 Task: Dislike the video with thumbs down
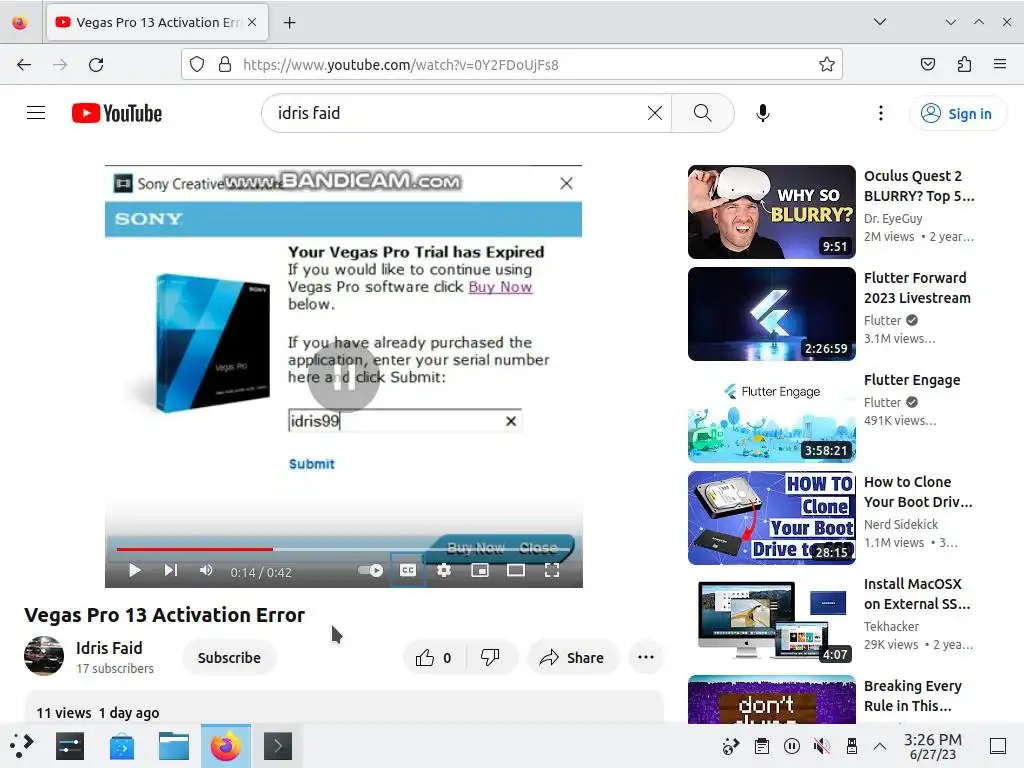490,658
